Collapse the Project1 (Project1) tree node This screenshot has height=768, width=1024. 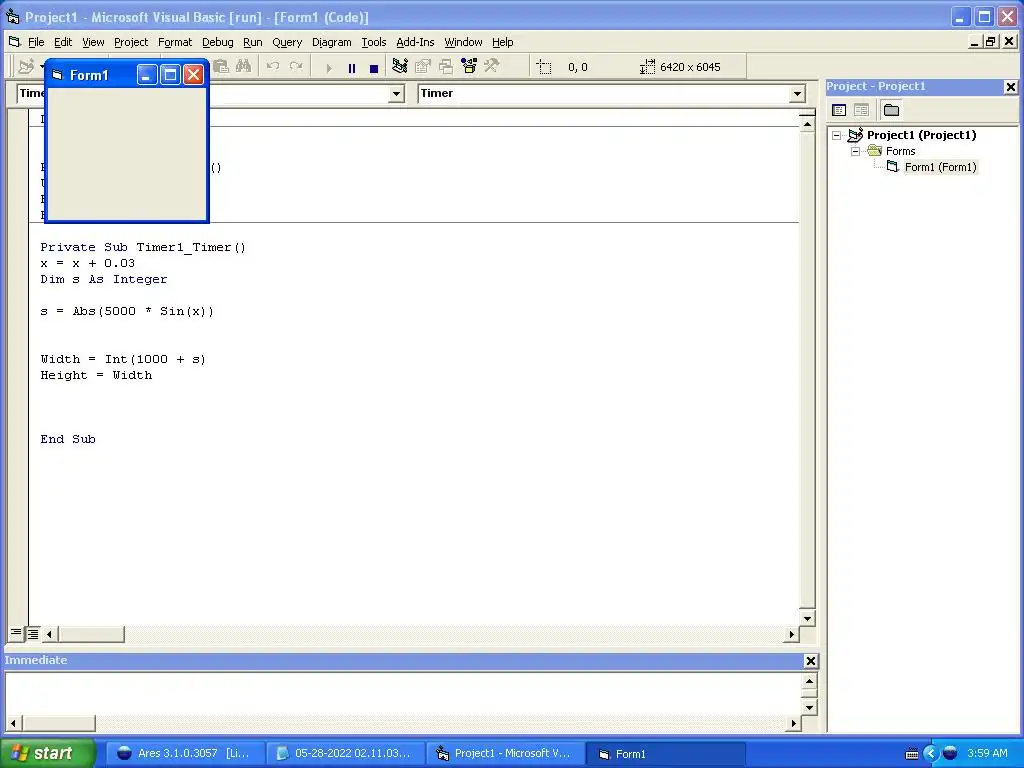coord(837,135)
